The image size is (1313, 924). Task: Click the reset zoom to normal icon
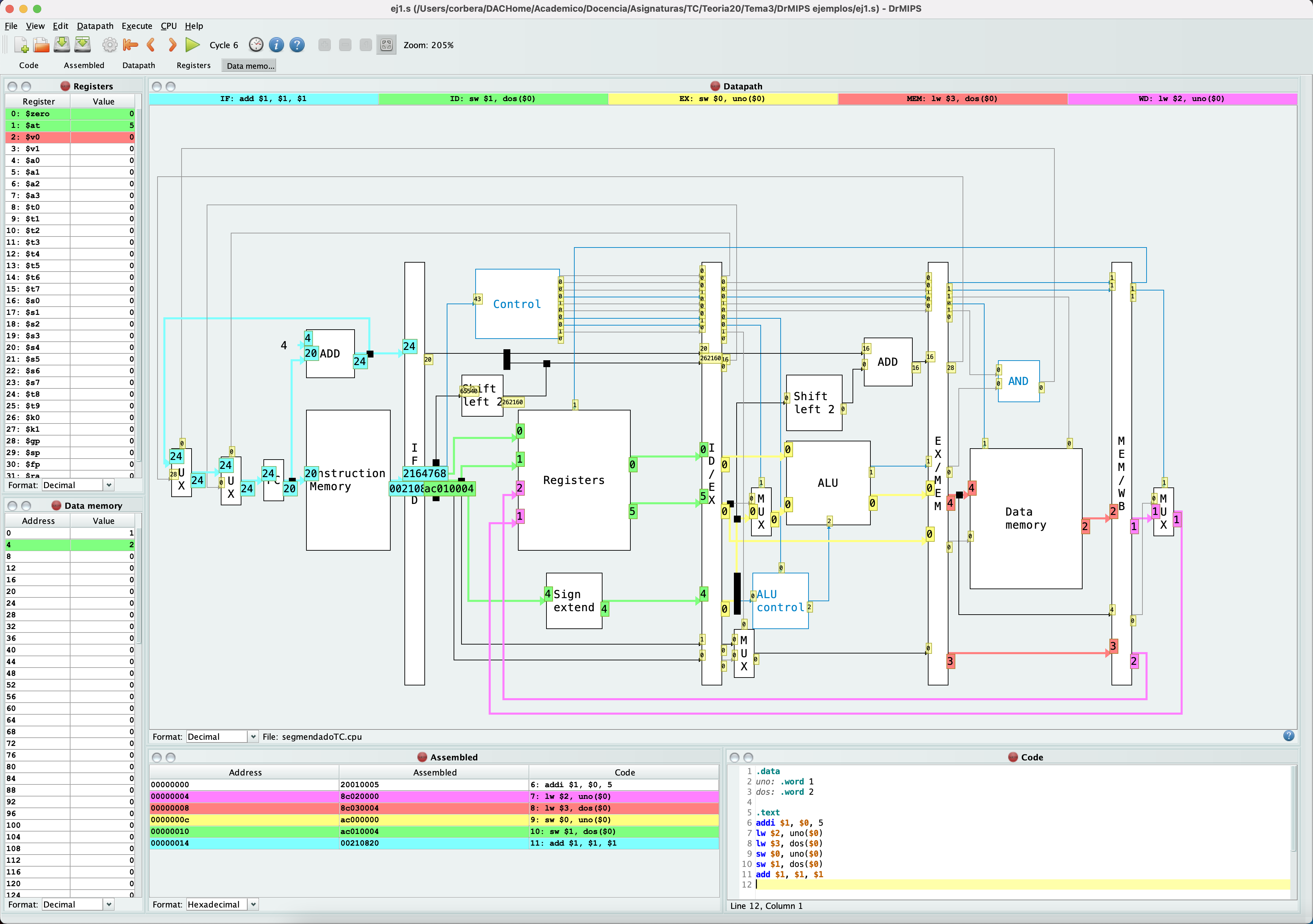[366, 45]
